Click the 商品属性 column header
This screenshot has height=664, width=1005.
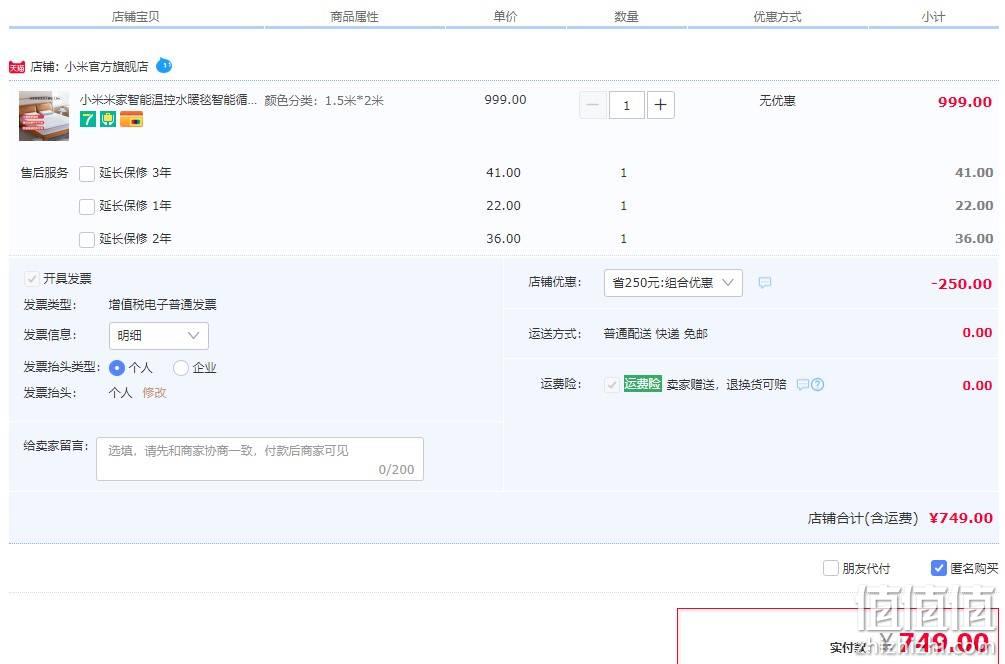point(354,17)
